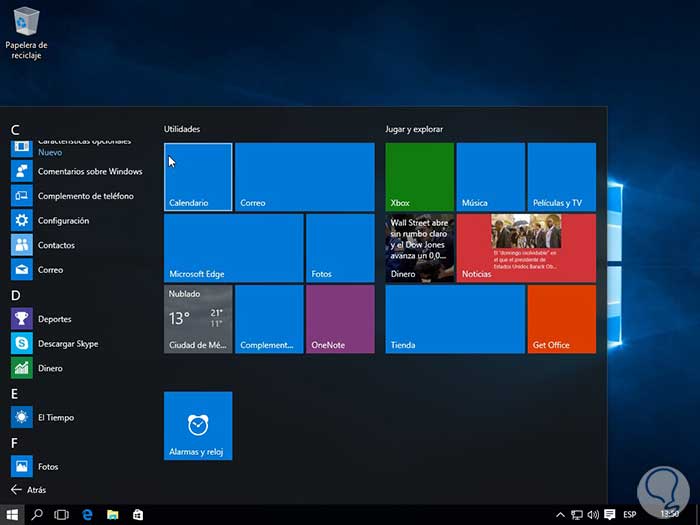Click the Get Office tile
This screenshot has width=700, height=525.
561,319
